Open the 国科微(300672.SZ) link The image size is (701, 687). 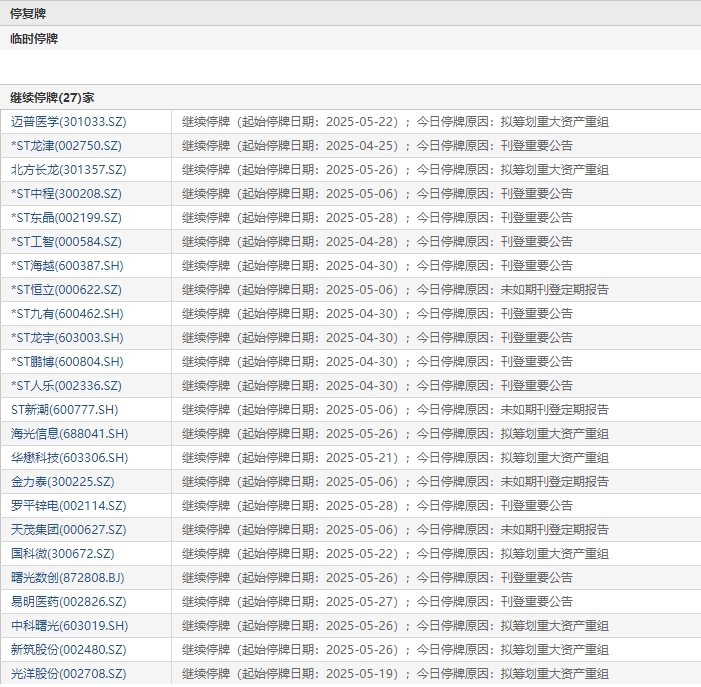63,553
